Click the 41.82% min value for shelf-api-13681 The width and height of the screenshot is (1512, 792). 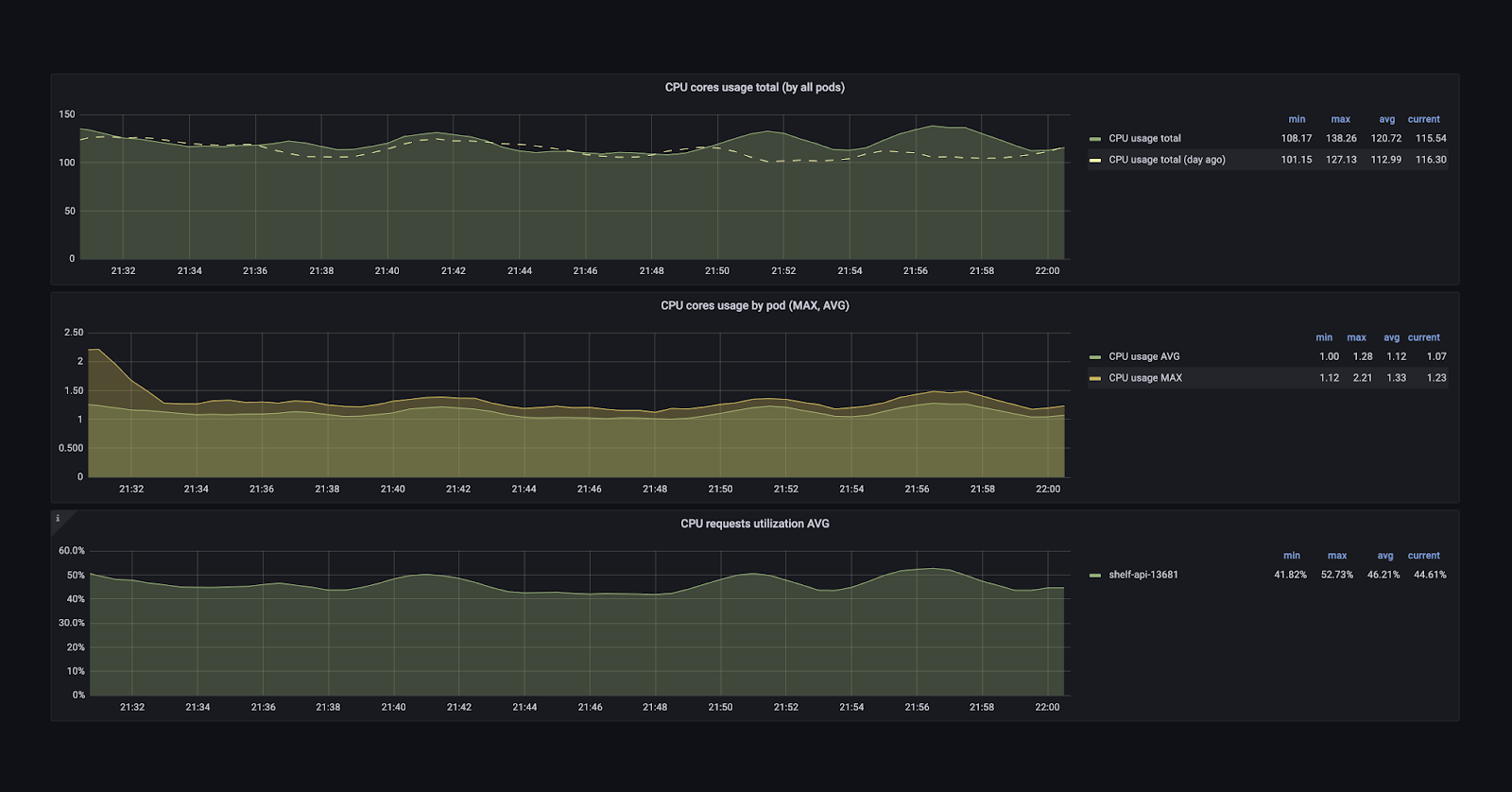pyautogui.click(x=1290, y=575)
